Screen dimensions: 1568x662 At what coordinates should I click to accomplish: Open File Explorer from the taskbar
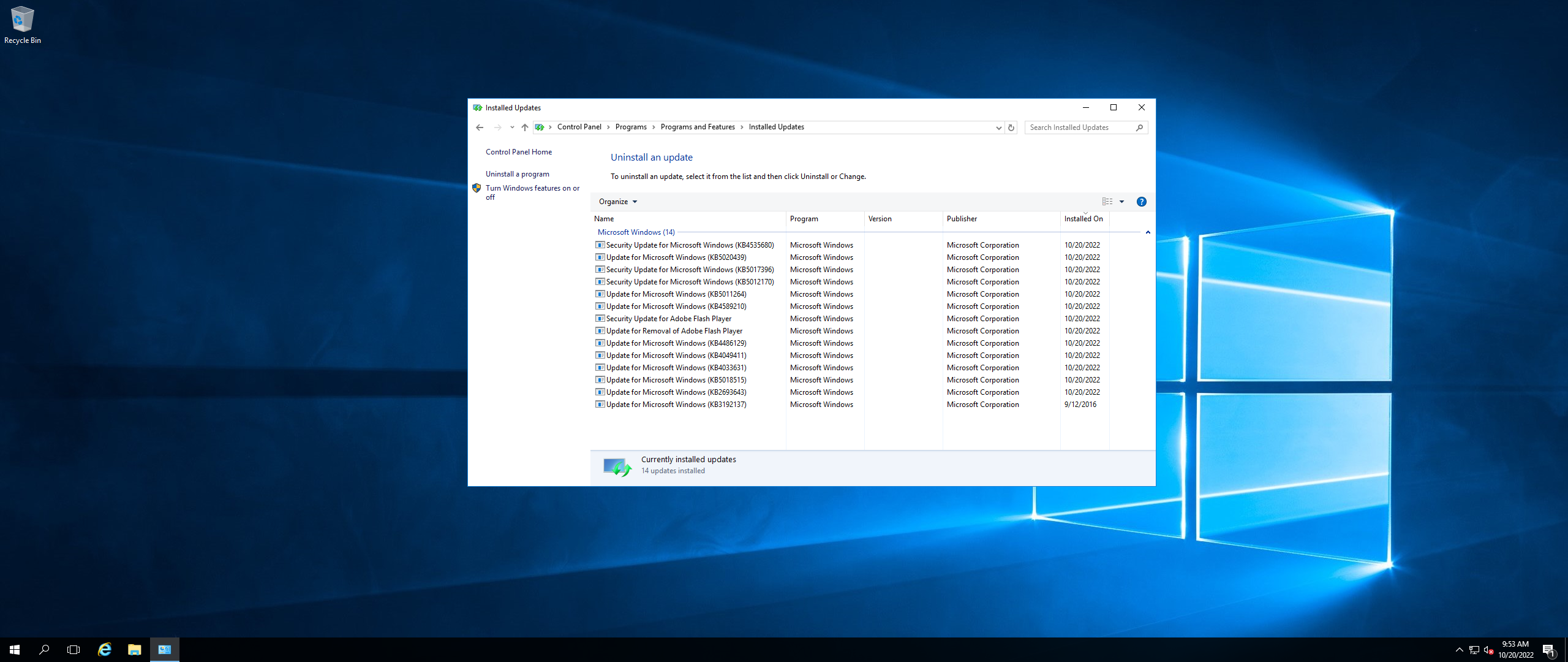(x=135, y=650)
